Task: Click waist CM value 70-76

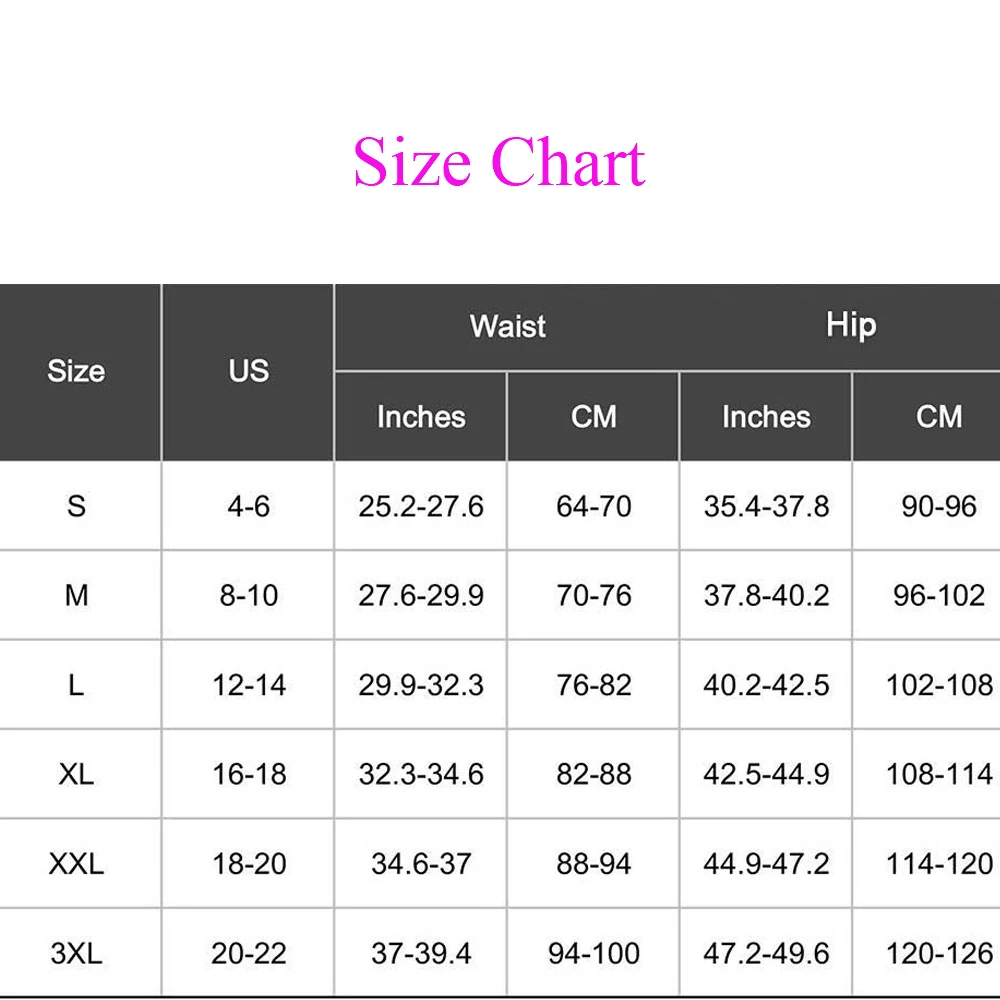Action: [594, 596]
